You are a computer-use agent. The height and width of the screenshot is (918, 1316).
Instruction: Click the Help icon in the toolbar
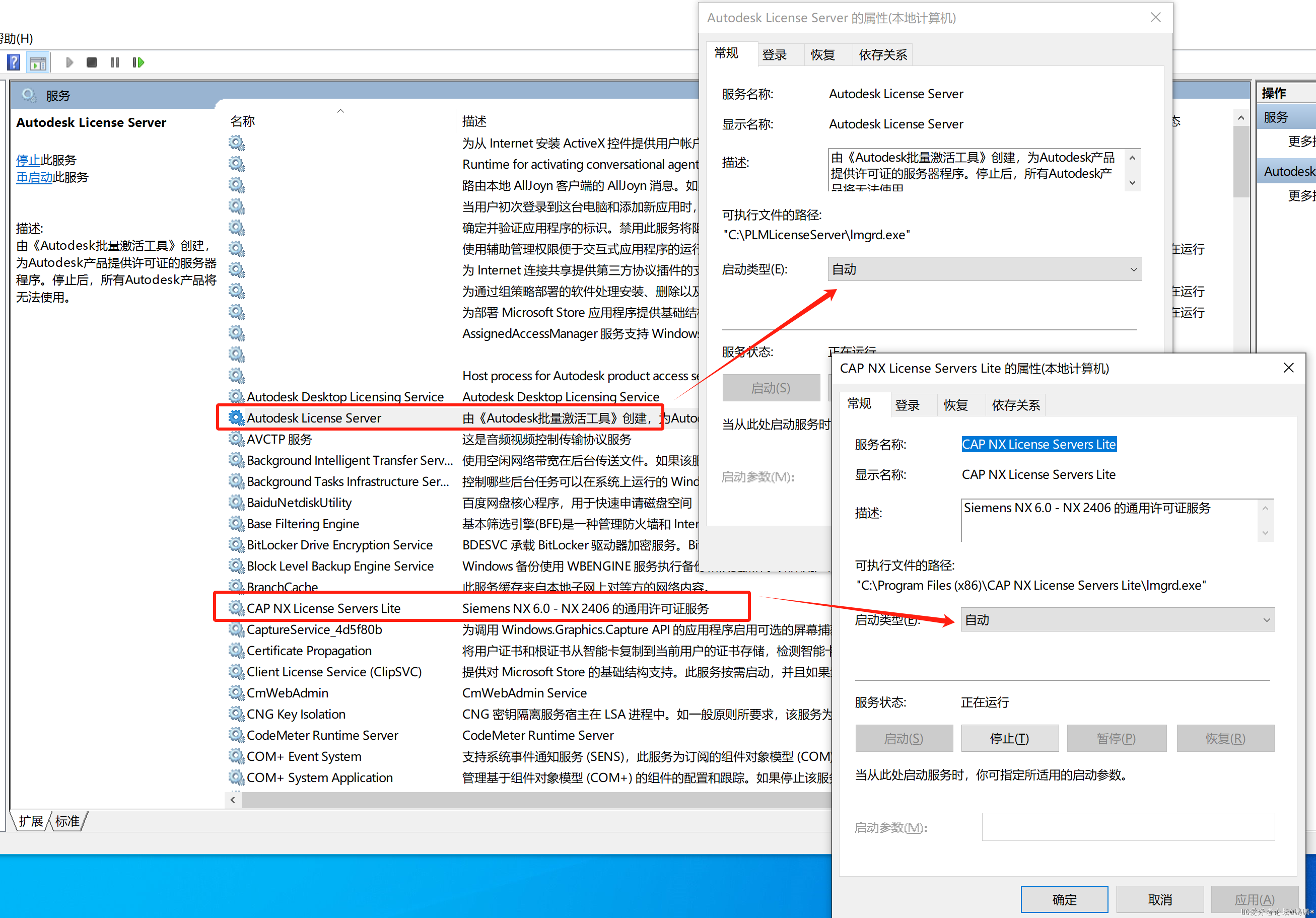click(13, 62)
